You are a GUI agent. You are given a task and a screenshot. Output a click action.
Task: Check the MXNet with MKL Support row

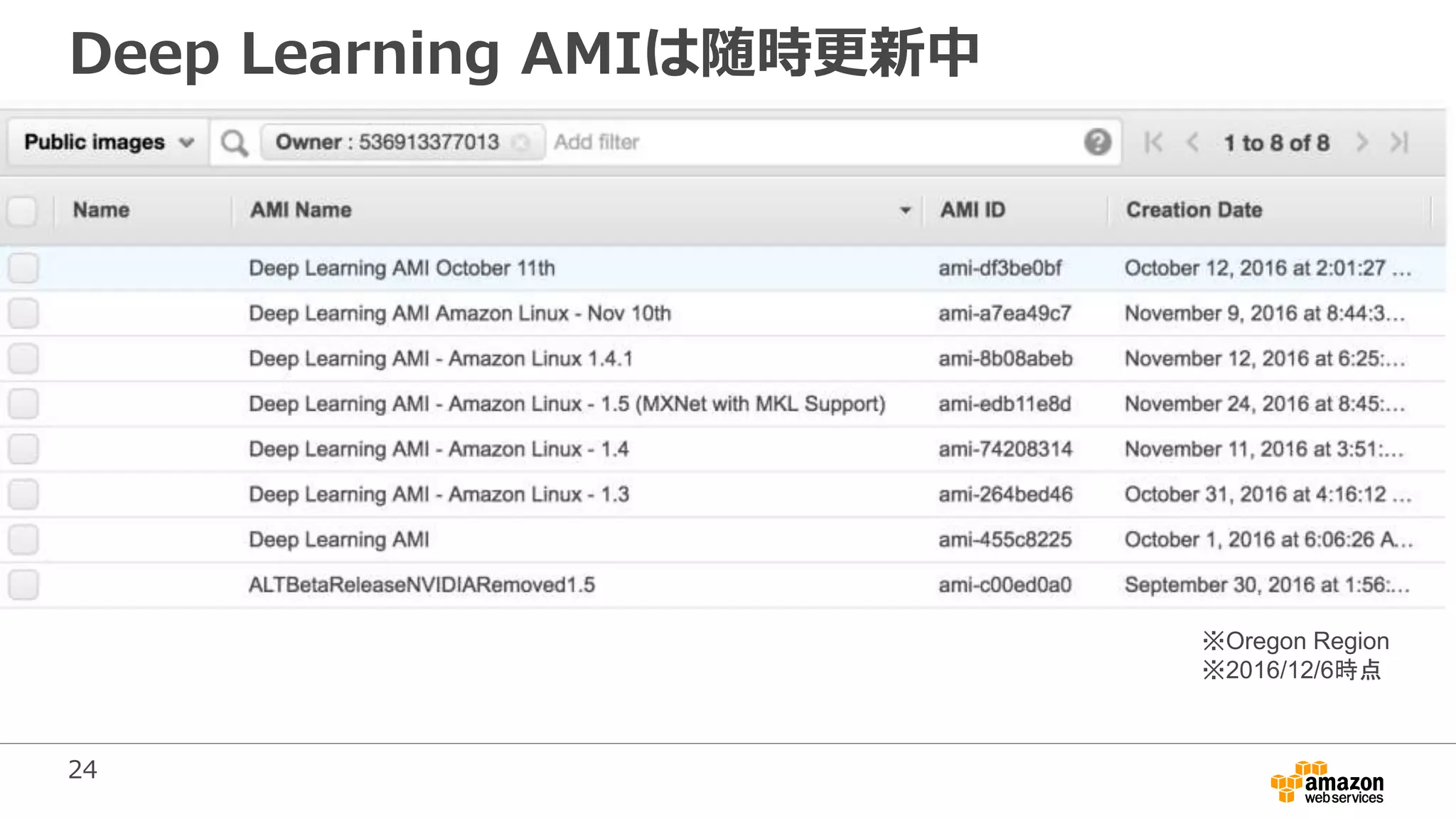point(23,404)
